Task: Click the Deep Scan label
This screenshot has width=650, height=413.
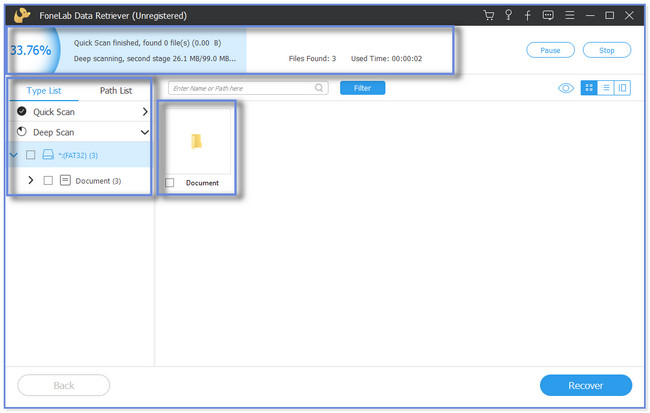Action: (53, 132)
